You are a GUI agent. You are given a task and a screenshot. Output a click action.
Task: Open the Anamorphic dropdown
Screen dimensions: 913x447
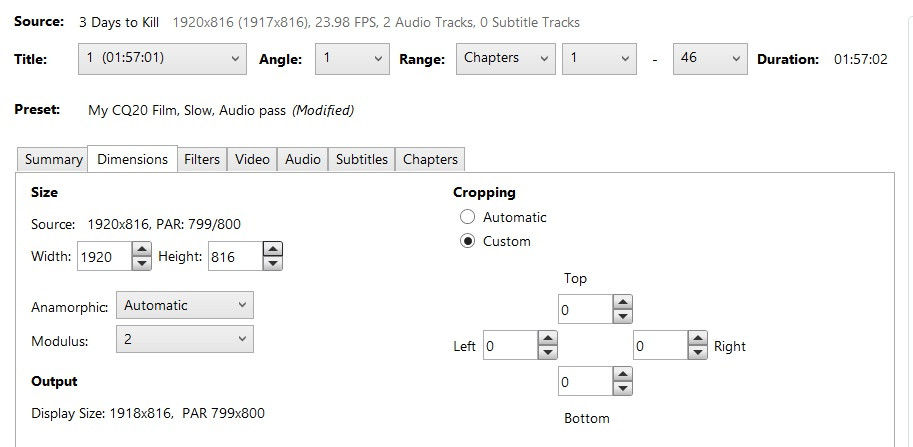(185, 306)
